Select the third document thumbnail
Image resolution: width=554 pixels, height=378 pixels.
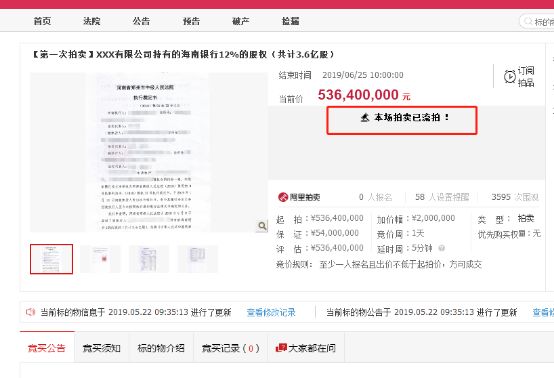(149, 259)
